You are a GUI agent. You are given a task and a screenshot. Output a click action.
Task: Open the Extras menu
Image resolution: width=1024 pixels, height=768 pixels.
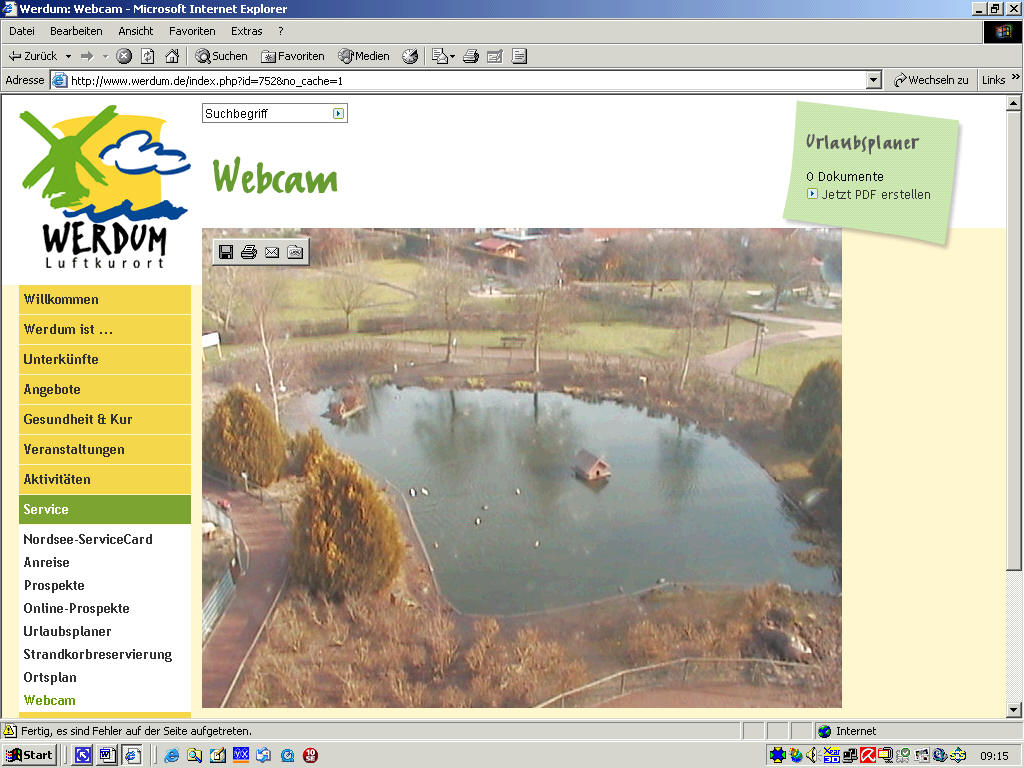click(x=246, y=31)
